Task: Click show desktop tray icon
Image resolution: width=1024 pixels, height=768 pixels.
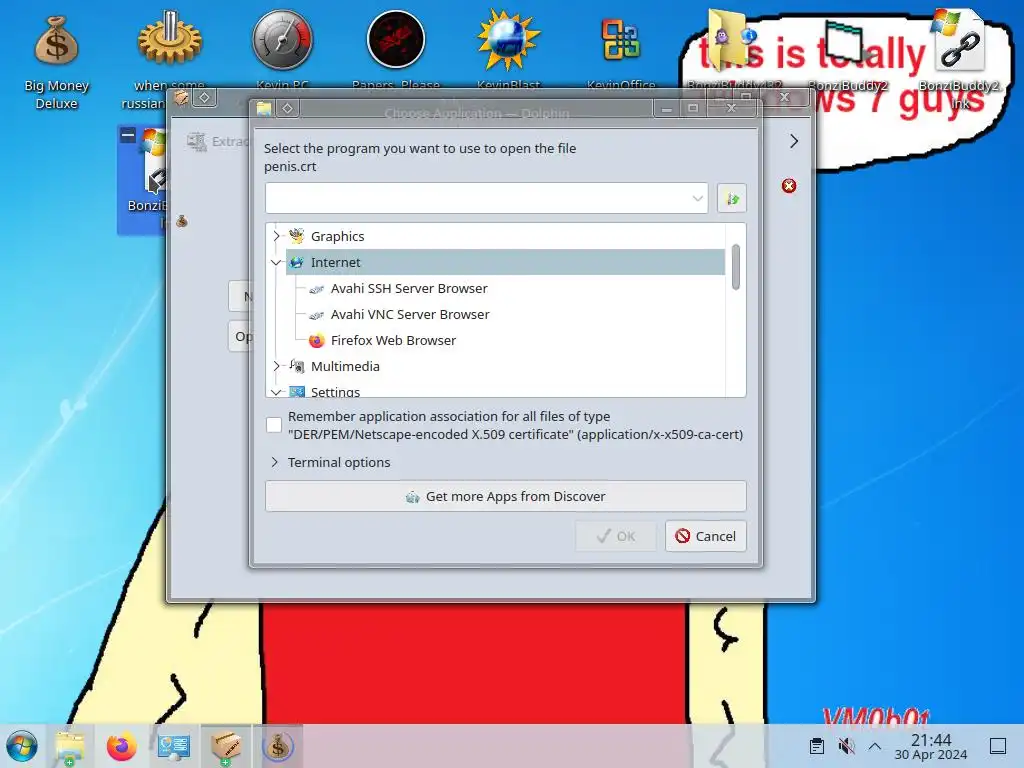Action: [998, 746]
